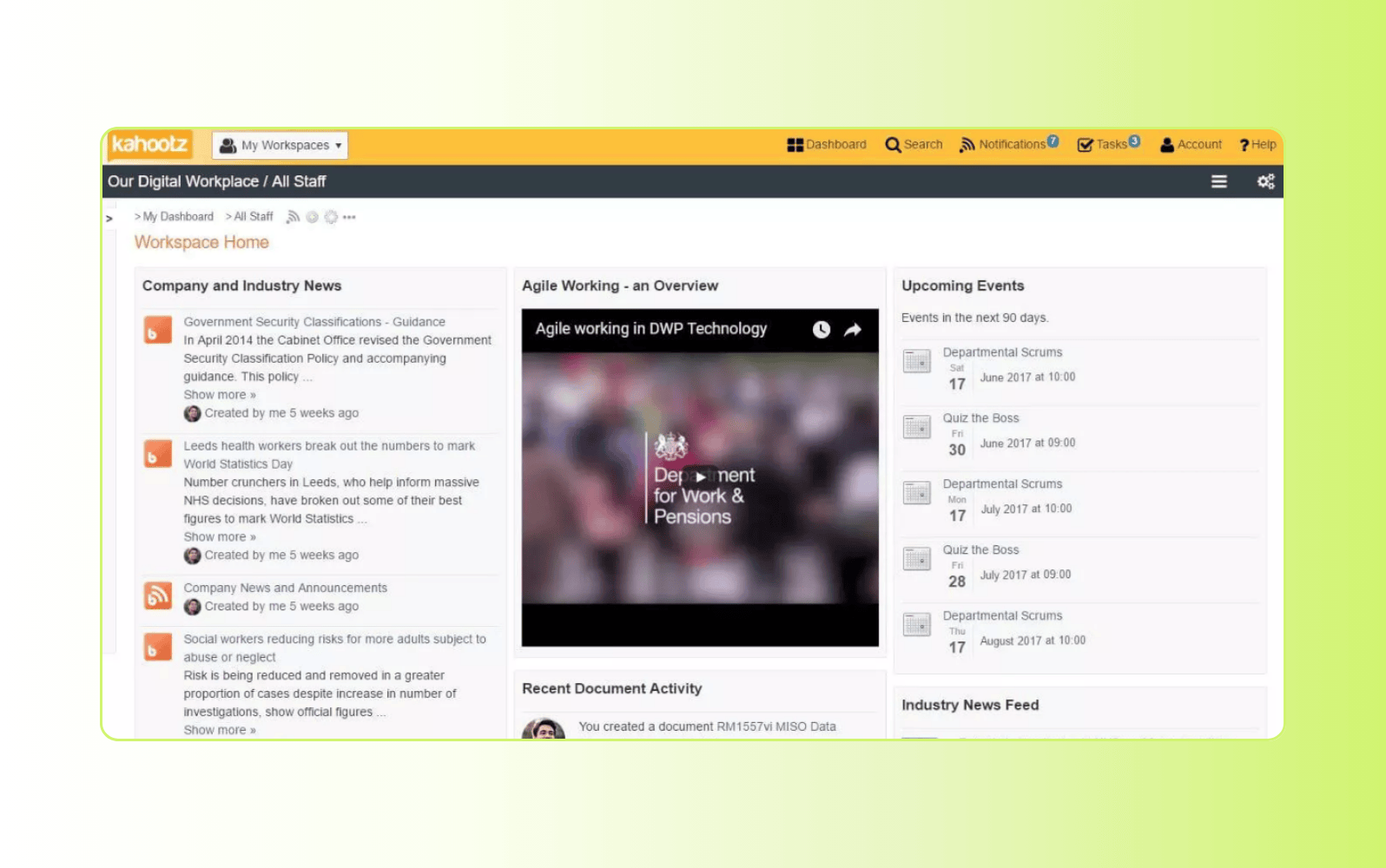Open workspace settings gears icon

pyautogui.click(x=1265, y=181)
